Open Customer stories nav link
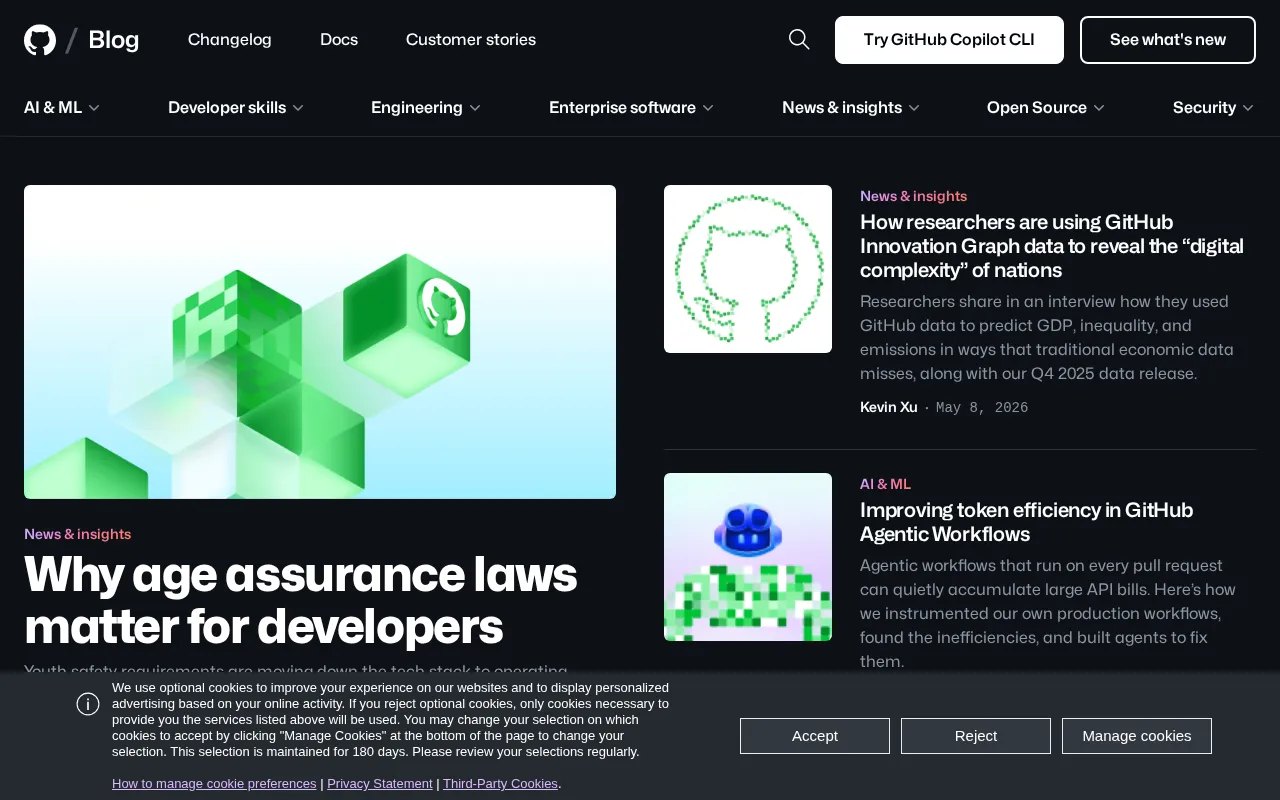 [x=471, y=39]
